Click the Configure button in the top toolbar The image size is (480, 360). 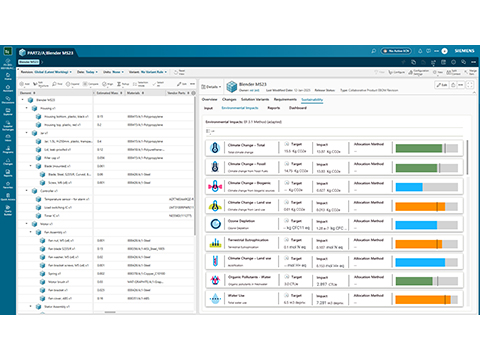pos(397,72)
